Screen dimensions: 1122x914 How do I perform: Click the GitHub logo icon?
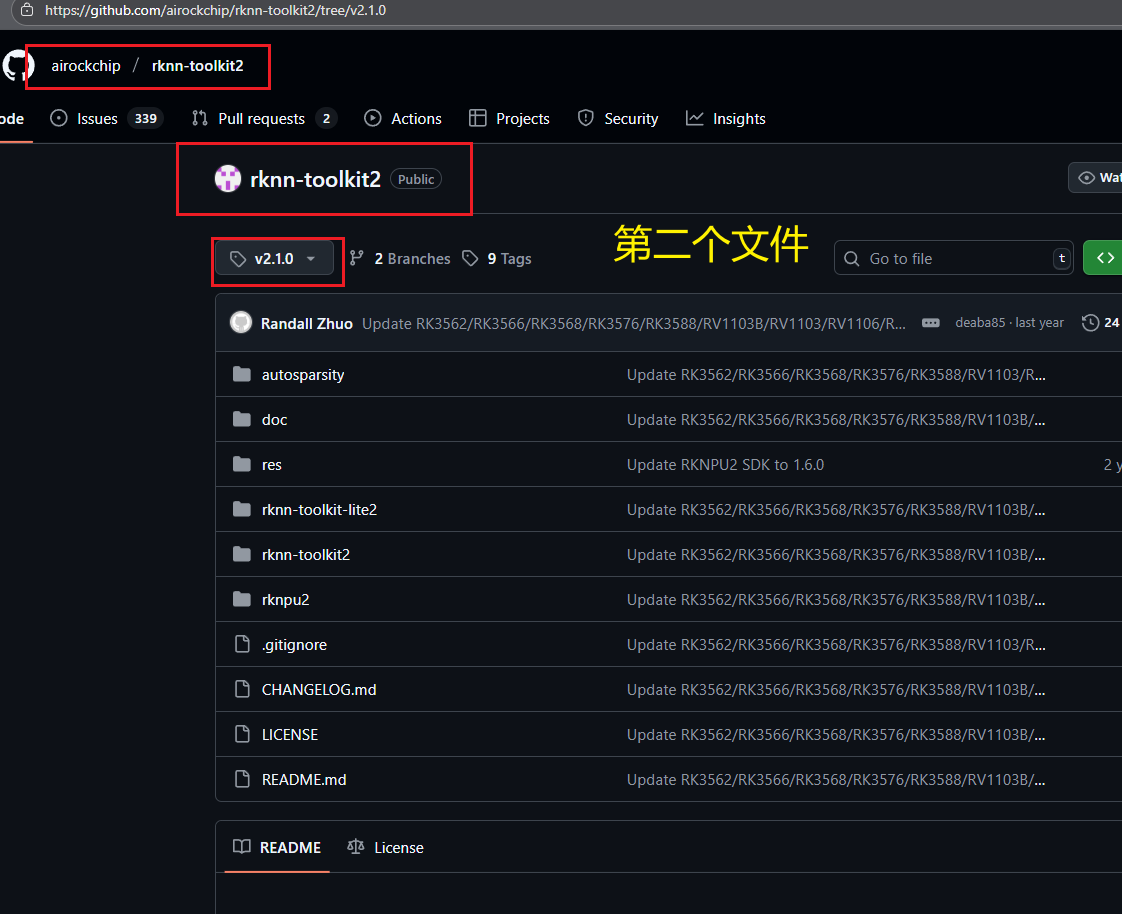[x=17, y=66]
